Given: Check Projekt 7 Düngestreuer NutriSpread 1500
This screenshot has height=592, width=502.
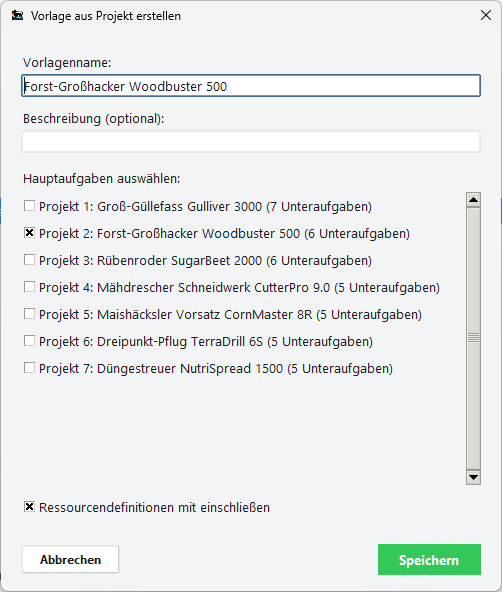Looking at the screenshot, I should (29, 368).
